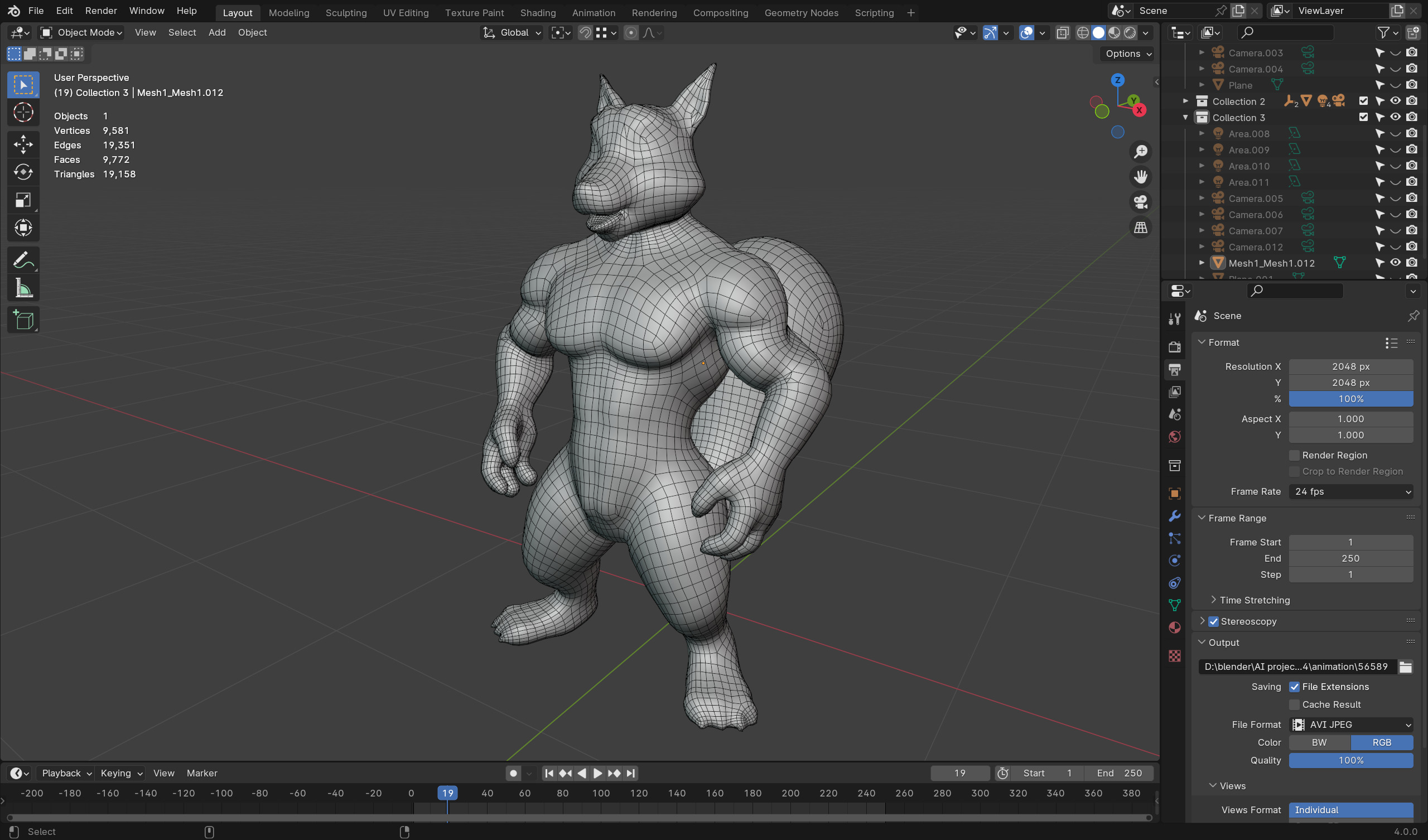This screenshot has height=840, width=1428.
Task: Open the Render properties tab
Action: (1175, 346)
